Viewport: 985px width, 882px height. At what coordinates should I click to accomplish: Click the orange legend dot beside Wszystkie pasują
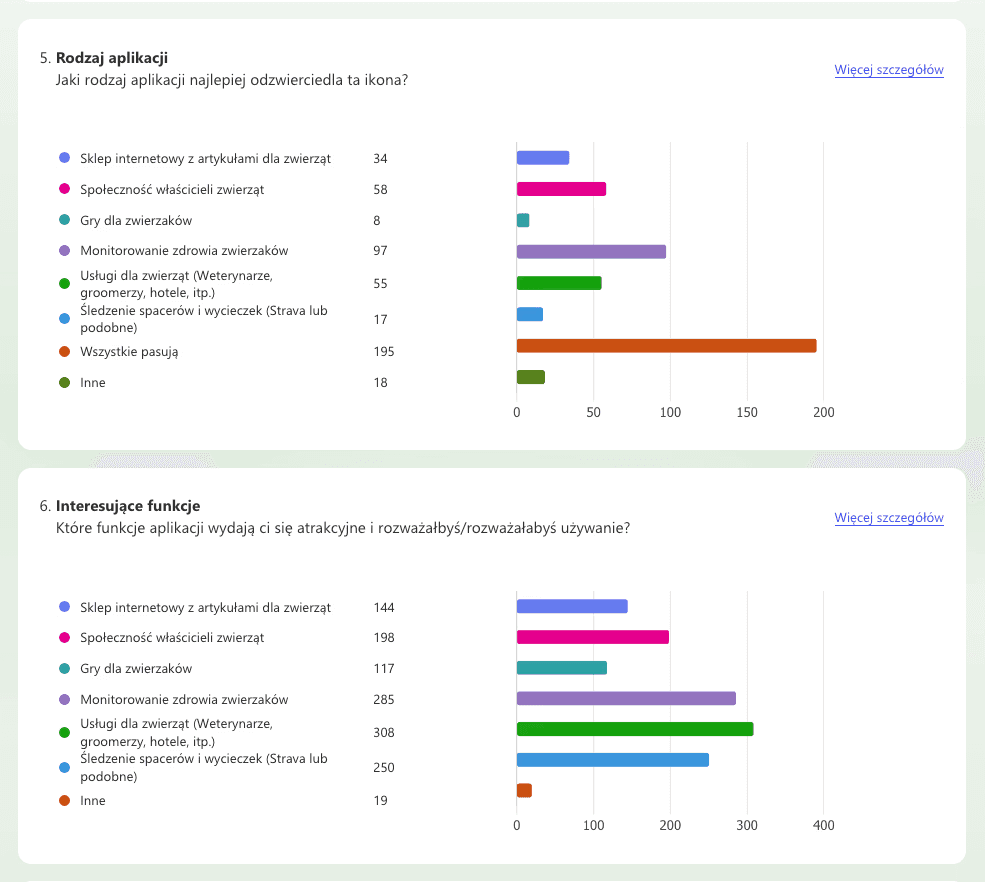pyautogui.click(x=64, y=351)
